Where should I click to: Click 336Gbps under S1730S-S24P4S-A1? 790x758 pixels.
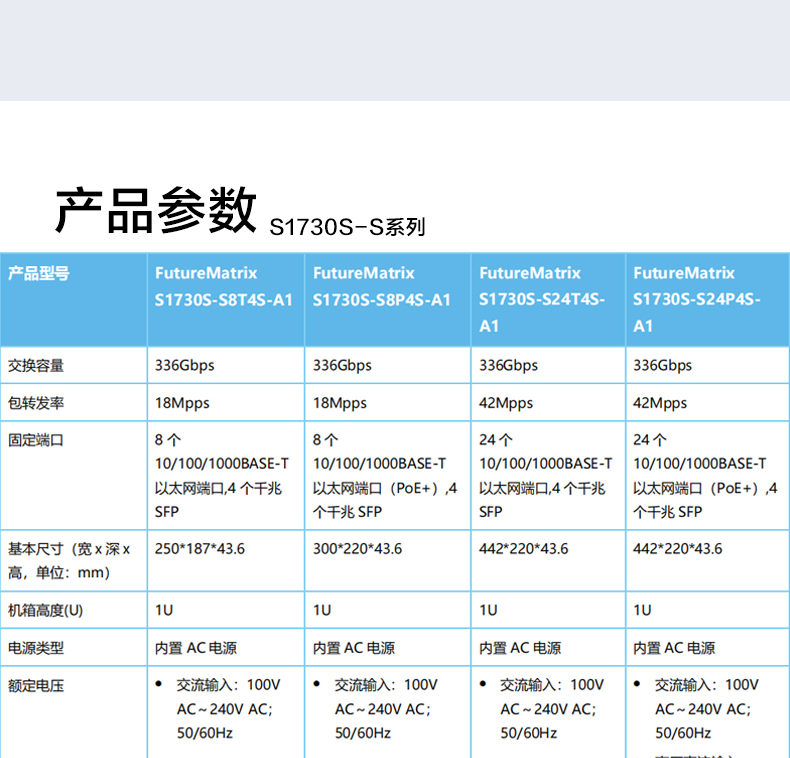pyautogui.click(x=663, y=365)
